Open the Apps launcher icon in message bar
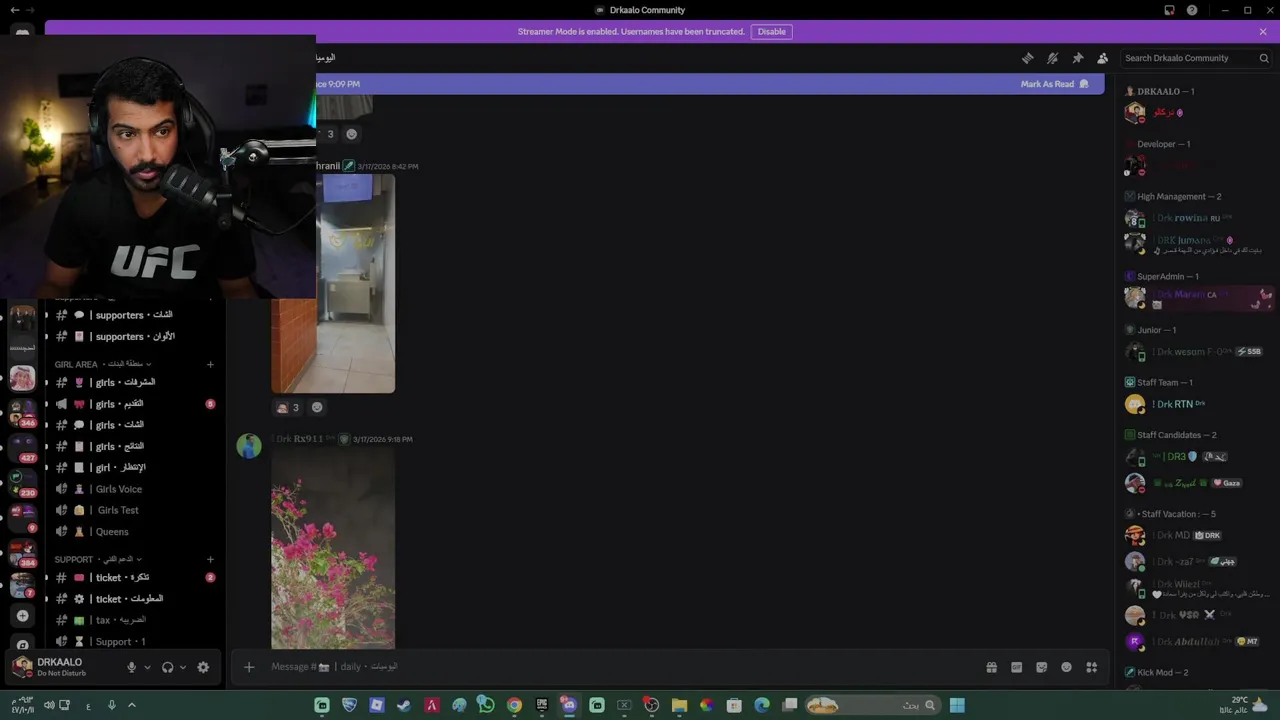The image size is (1280, 720). point(1091,667)
